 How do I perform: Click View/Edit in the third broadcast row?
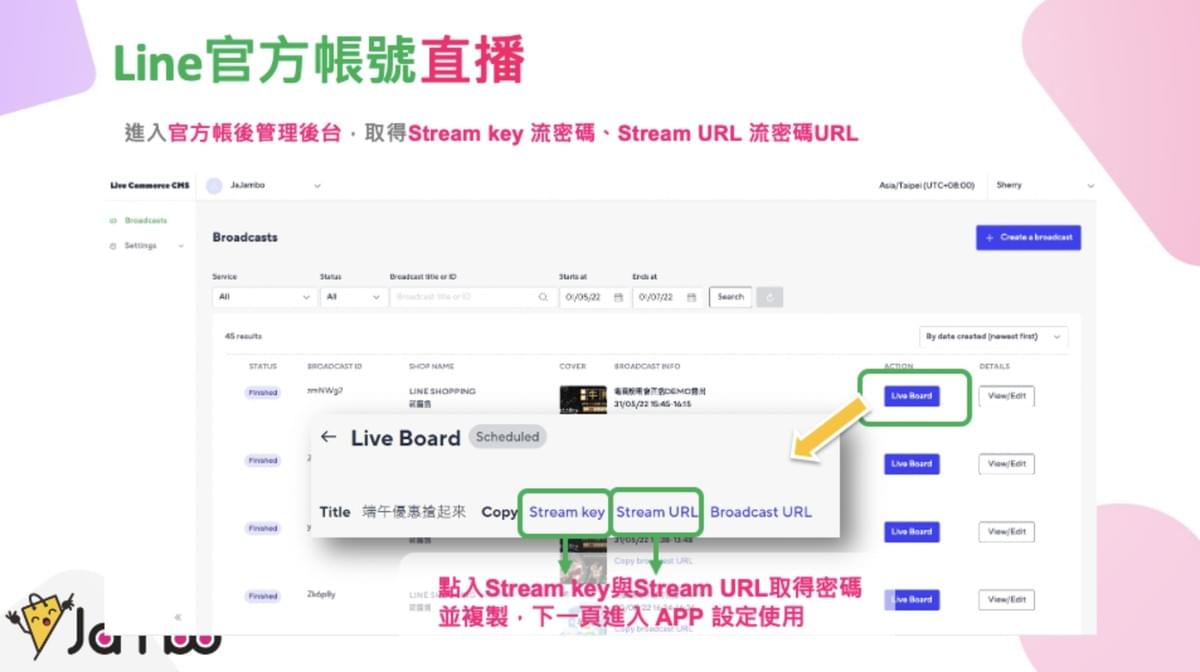(1007, 532)
